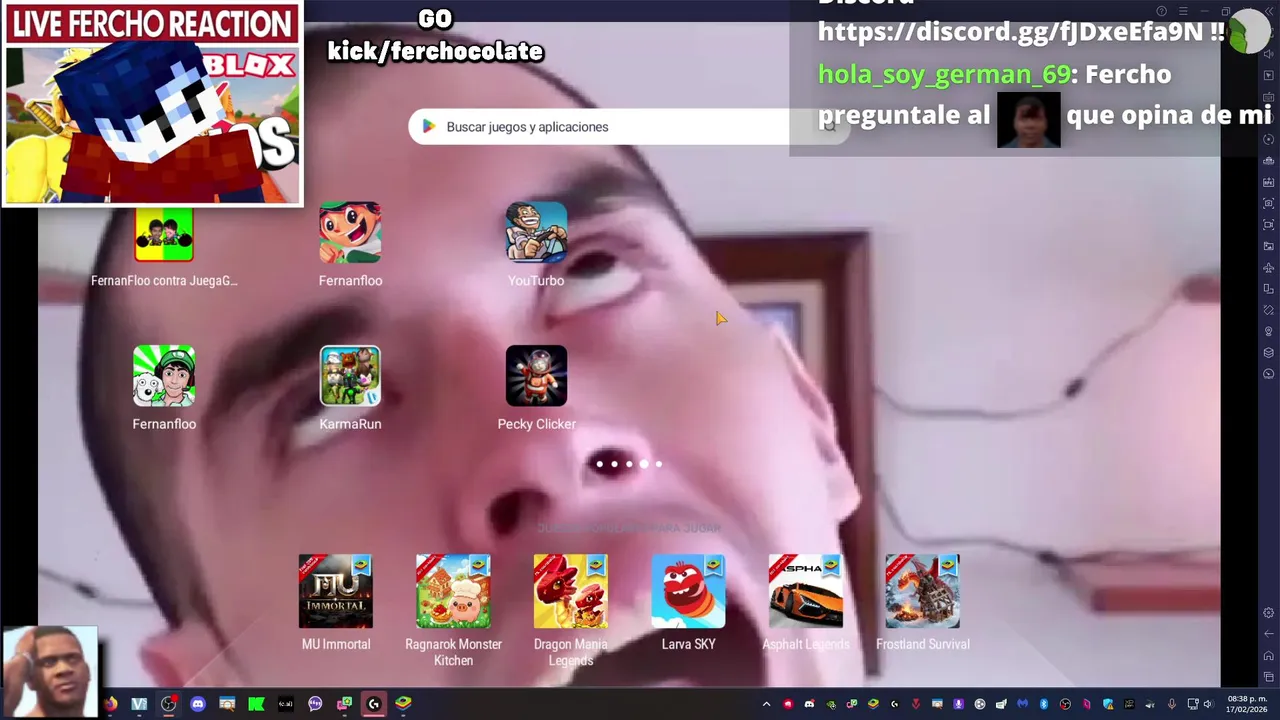Click the circular sync icon in sidebar
The image size is (1280, 720).
pyautogui.click(x=1268, y=138)
